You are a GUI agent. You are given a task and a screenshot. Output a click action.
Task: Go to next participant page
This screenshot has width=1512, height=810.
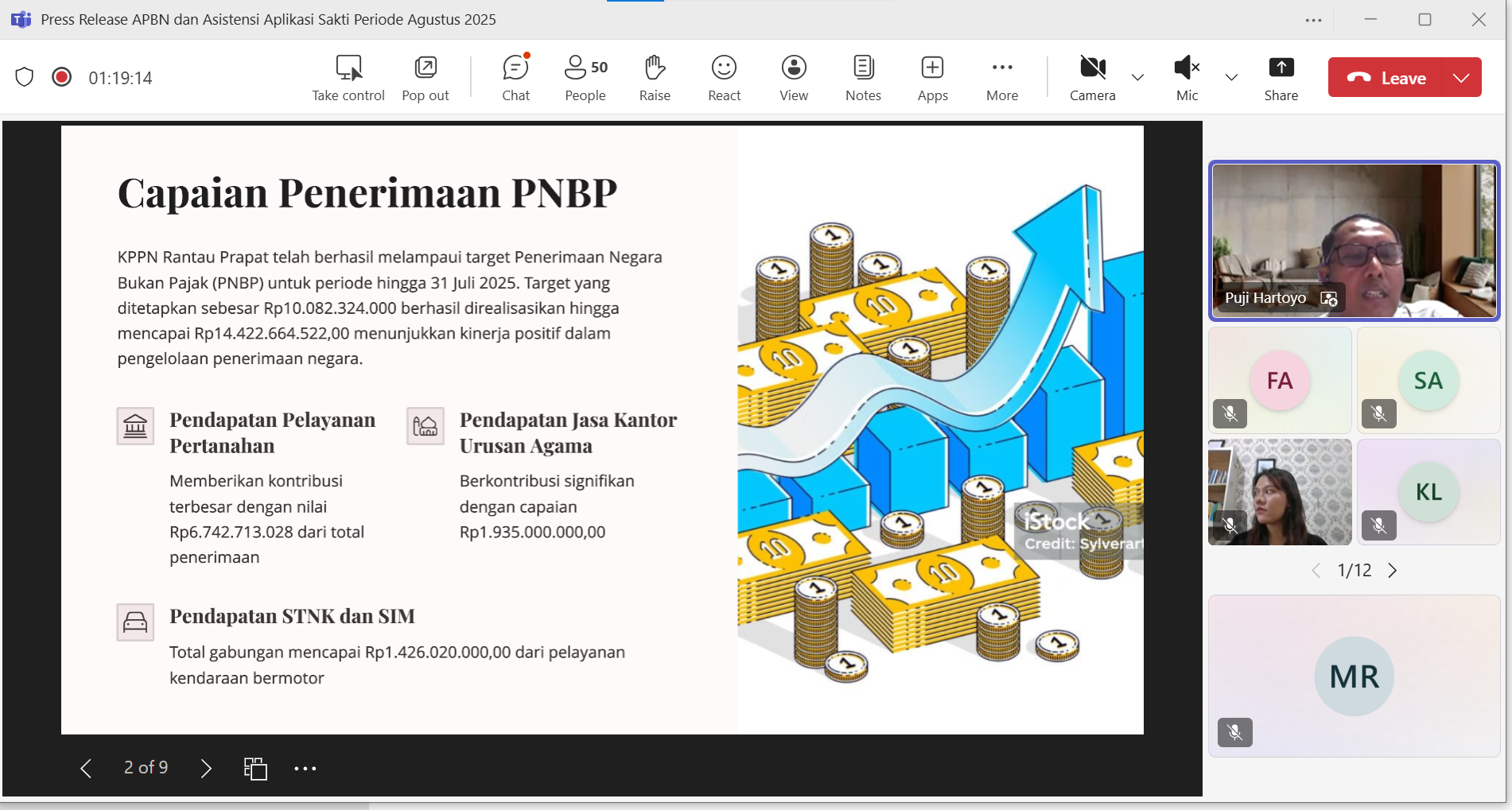tap(1393, 571)
